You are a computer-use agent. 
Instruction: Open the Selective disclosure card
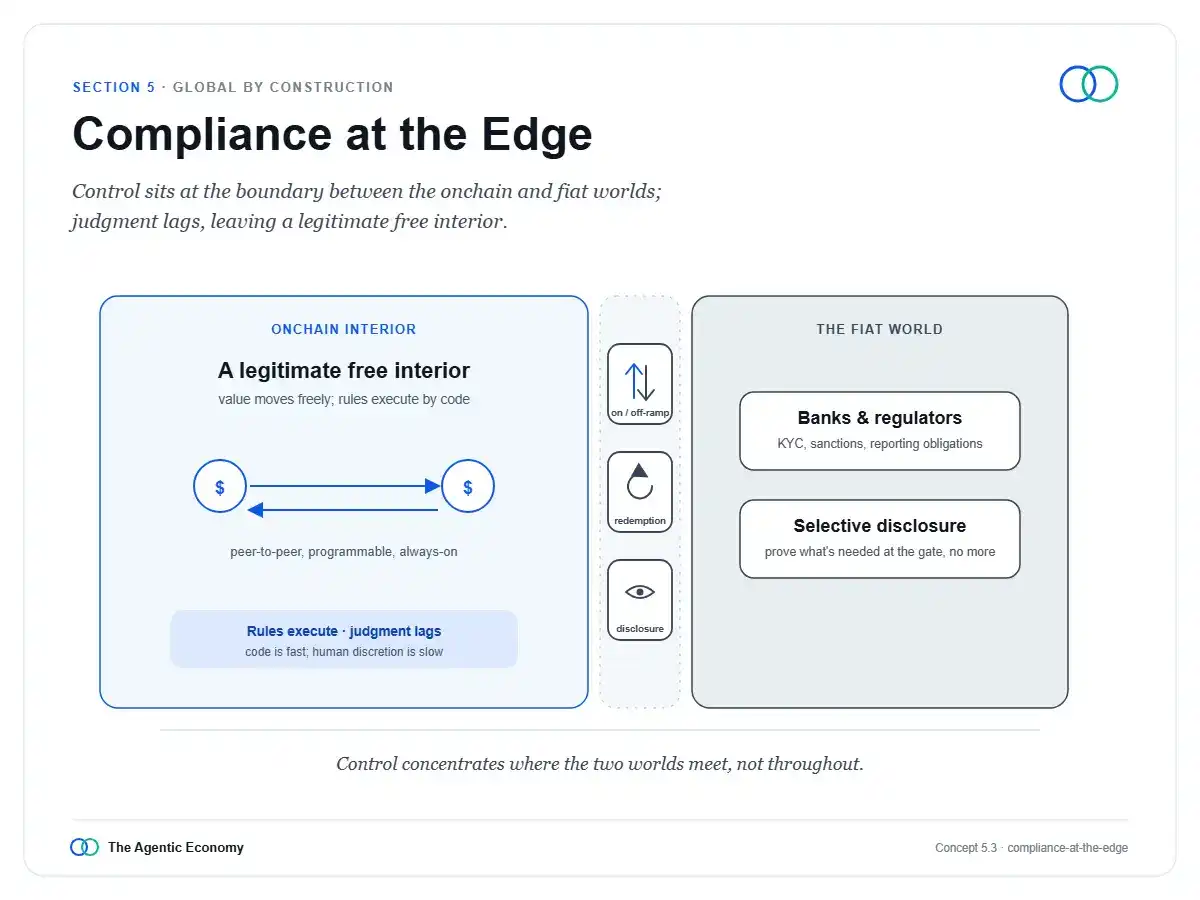click(880, 539)
